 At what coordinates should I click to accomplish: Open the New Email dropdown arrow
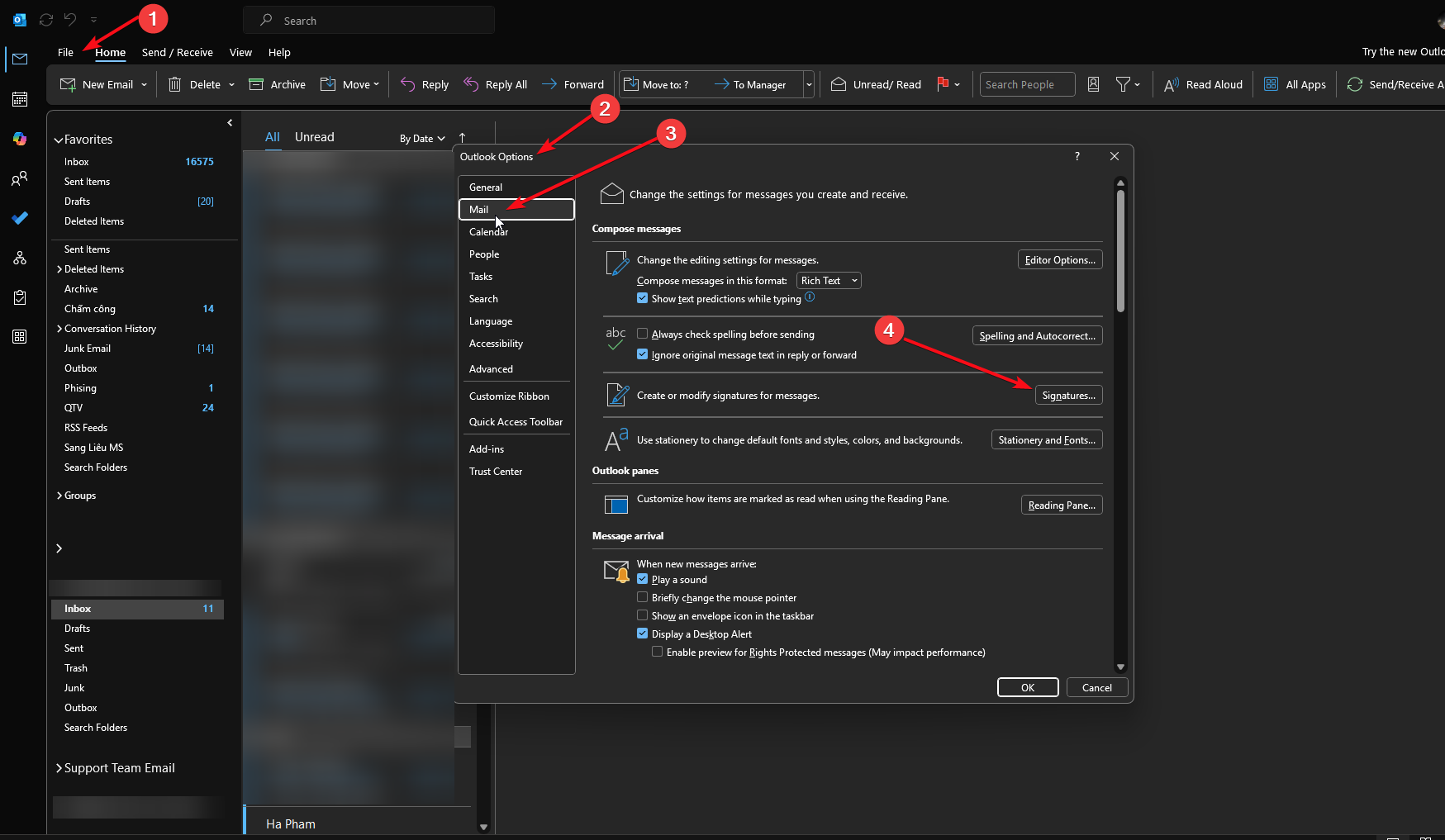(x=144, y=84)
